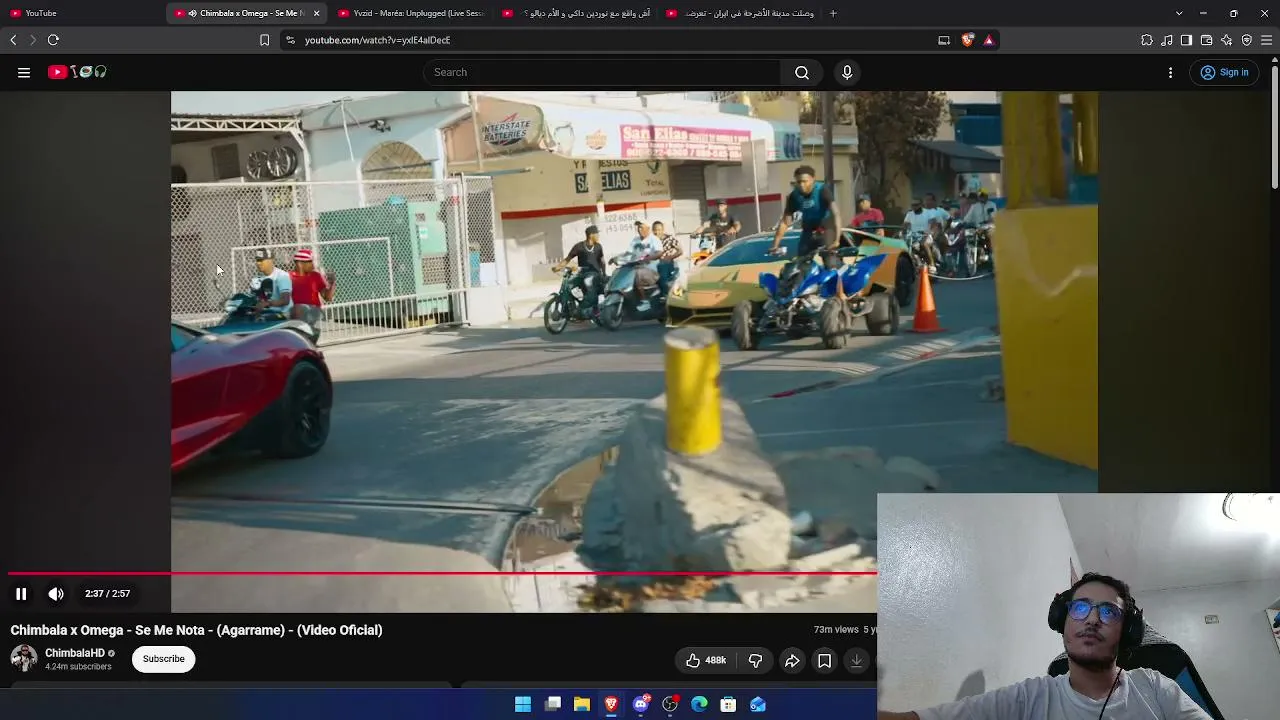Image resolution: width=1280 pixels, height=720 pixels.
Task: Start voice search with the microphone
Action: pos(847,72)
